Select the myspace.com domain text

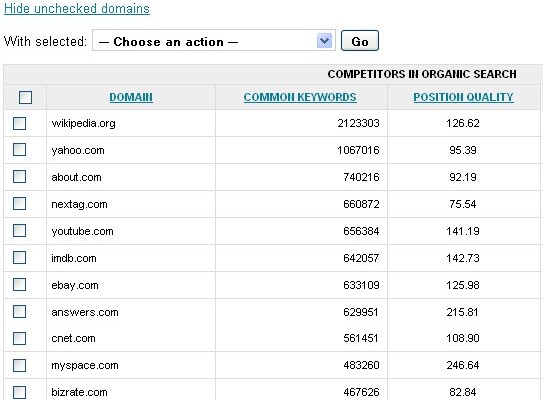tap(85, 366)
